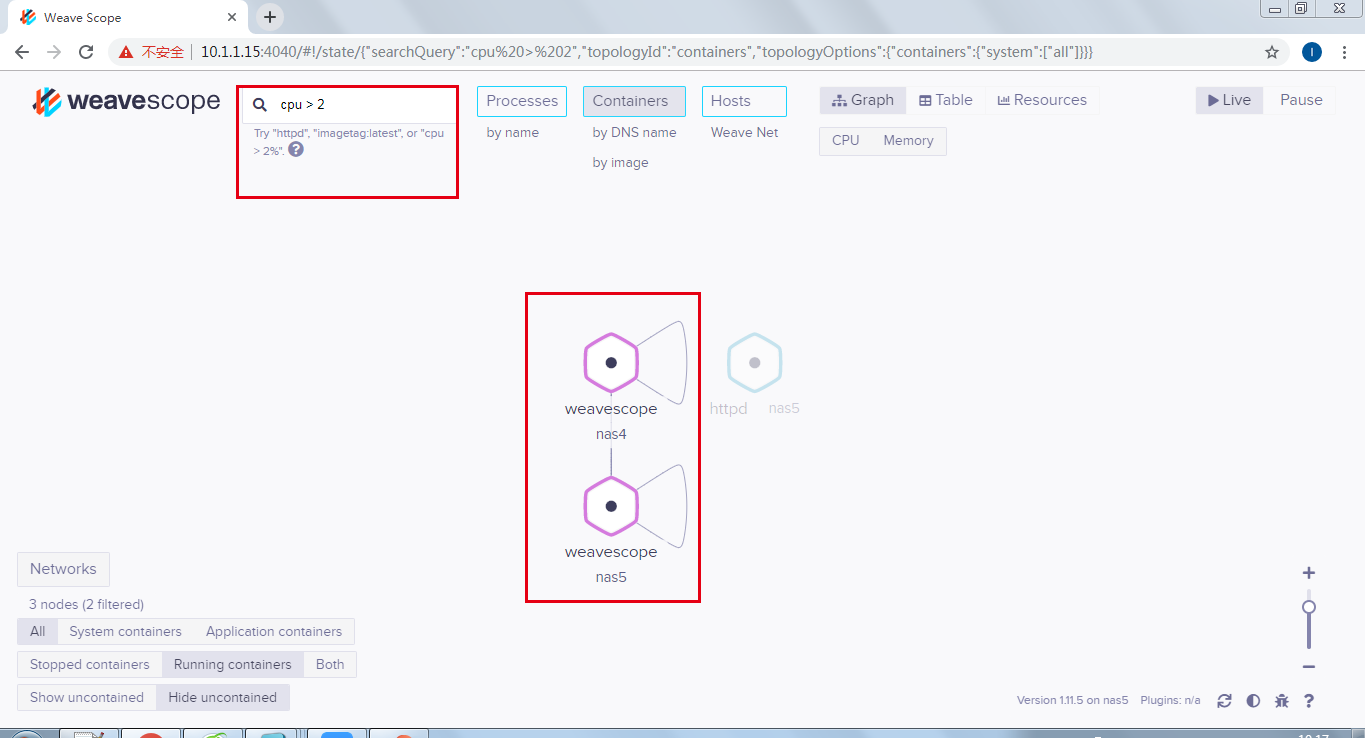Zoom out with the minus control
The height and width of the screenshot is (738, 1365).
1309,667
